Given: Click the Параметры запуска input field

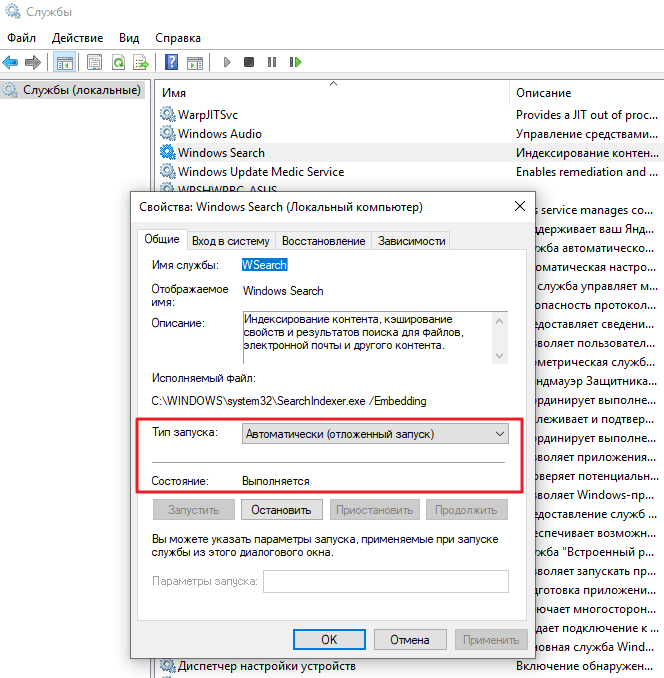Looking at the screenshot, I should 386,582.
